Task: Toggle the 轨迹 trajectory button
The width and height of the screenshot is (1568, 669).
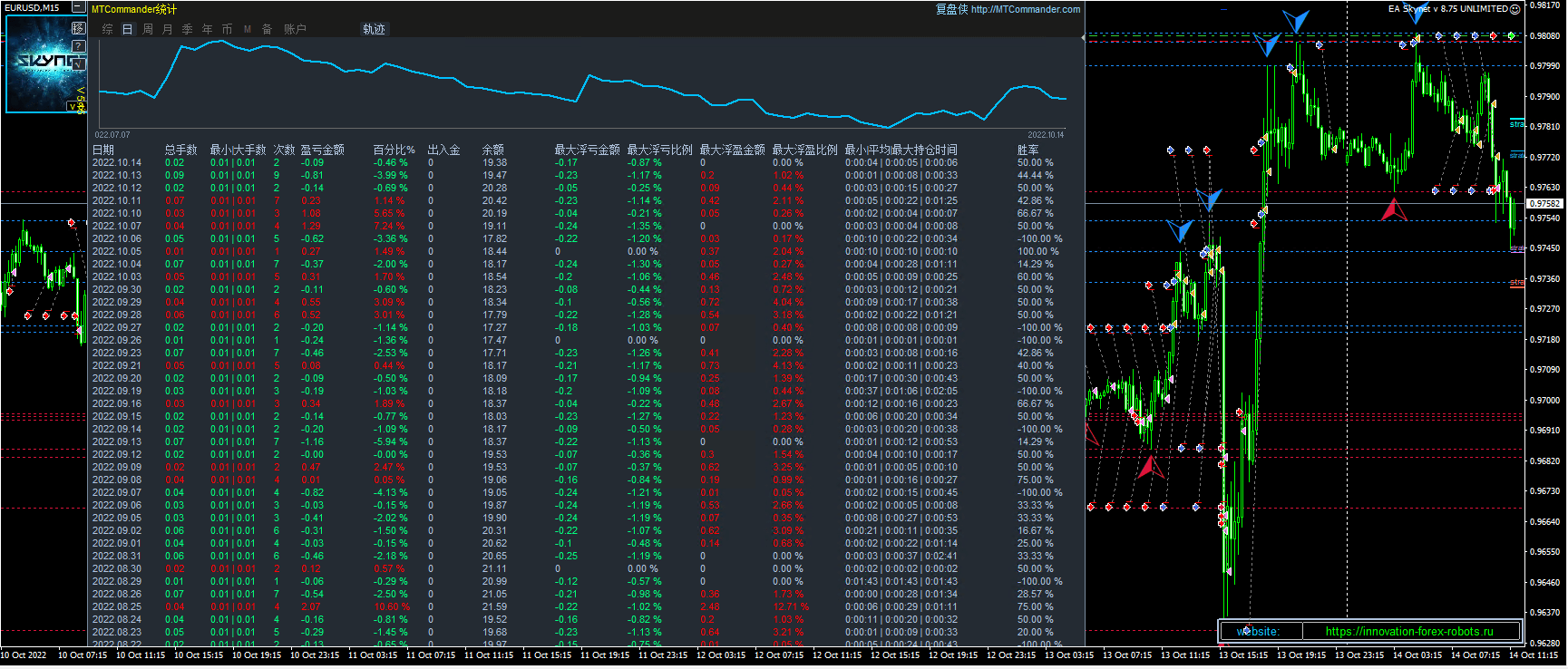Action: tap(374, 29)
